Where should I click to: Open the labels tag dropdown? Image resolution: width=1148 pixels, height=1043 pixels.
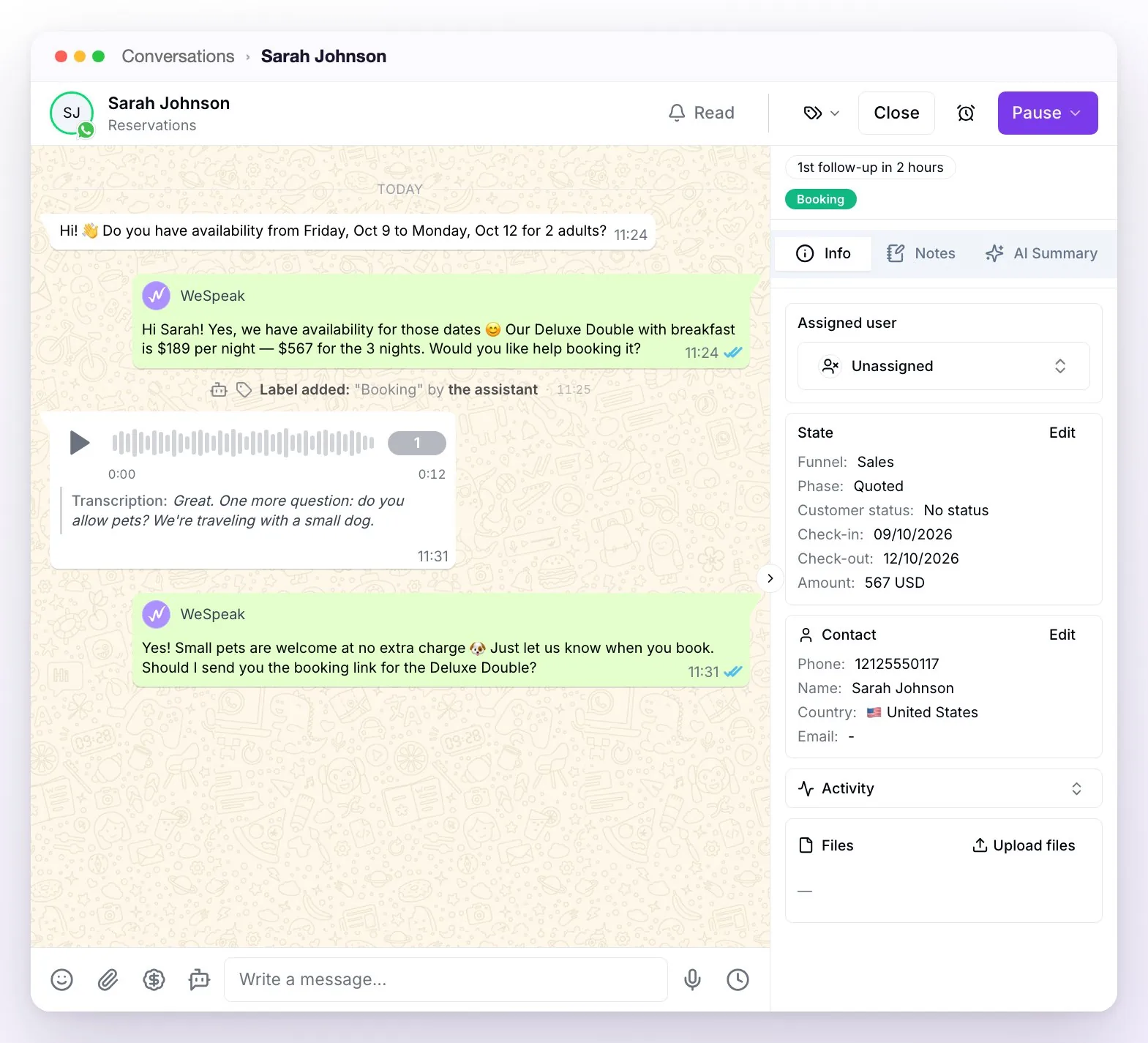click(821, 113)
